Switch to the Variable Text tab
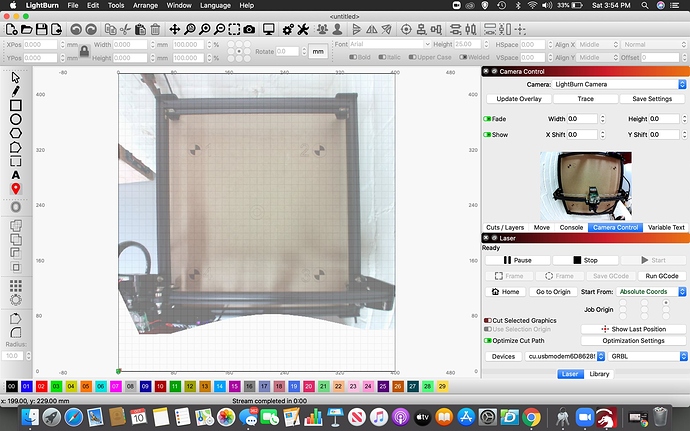This screenshot has height=431, width=690. pyautogui.click(x=666, y=228)
